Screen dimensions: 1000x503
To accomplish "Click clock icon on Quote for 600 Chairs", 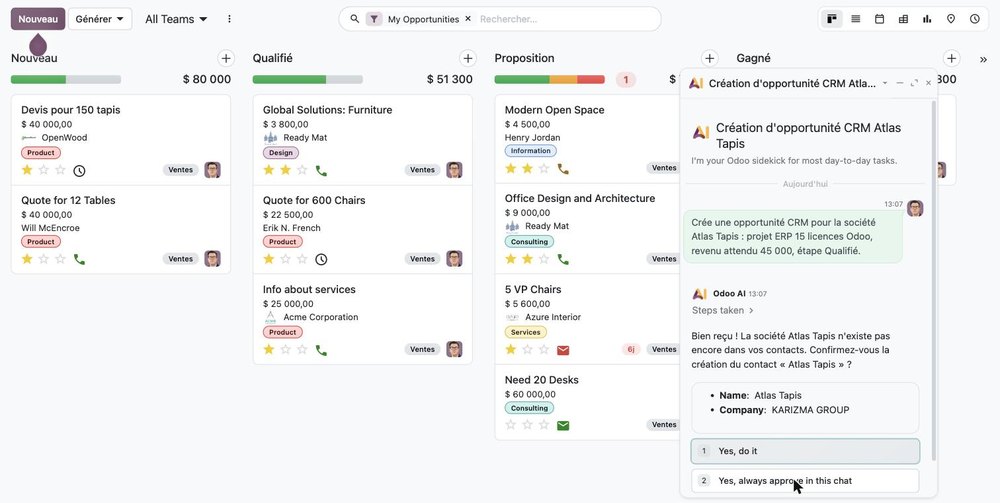I will pos(321,259).
